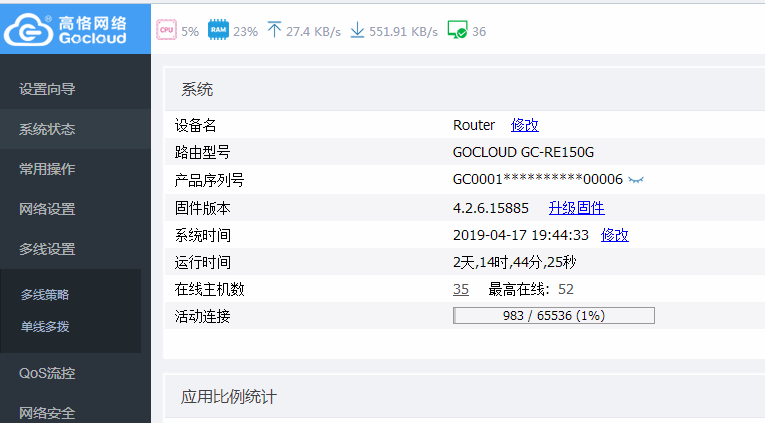
Task: Click the 系统时间 row label
Action: (202, 235)
